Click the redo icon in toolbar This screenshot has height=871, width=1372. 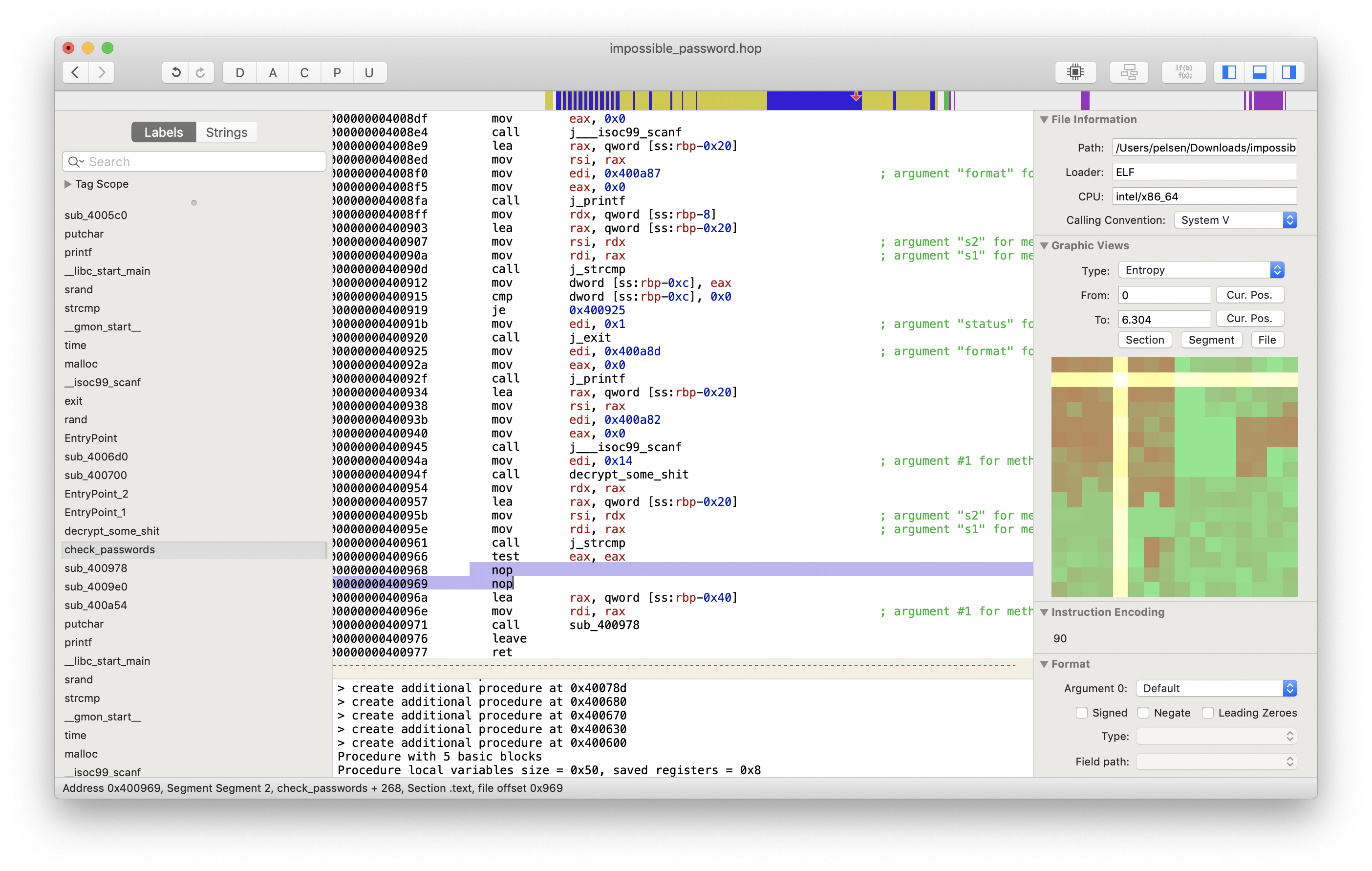click(x=200, y=72)
